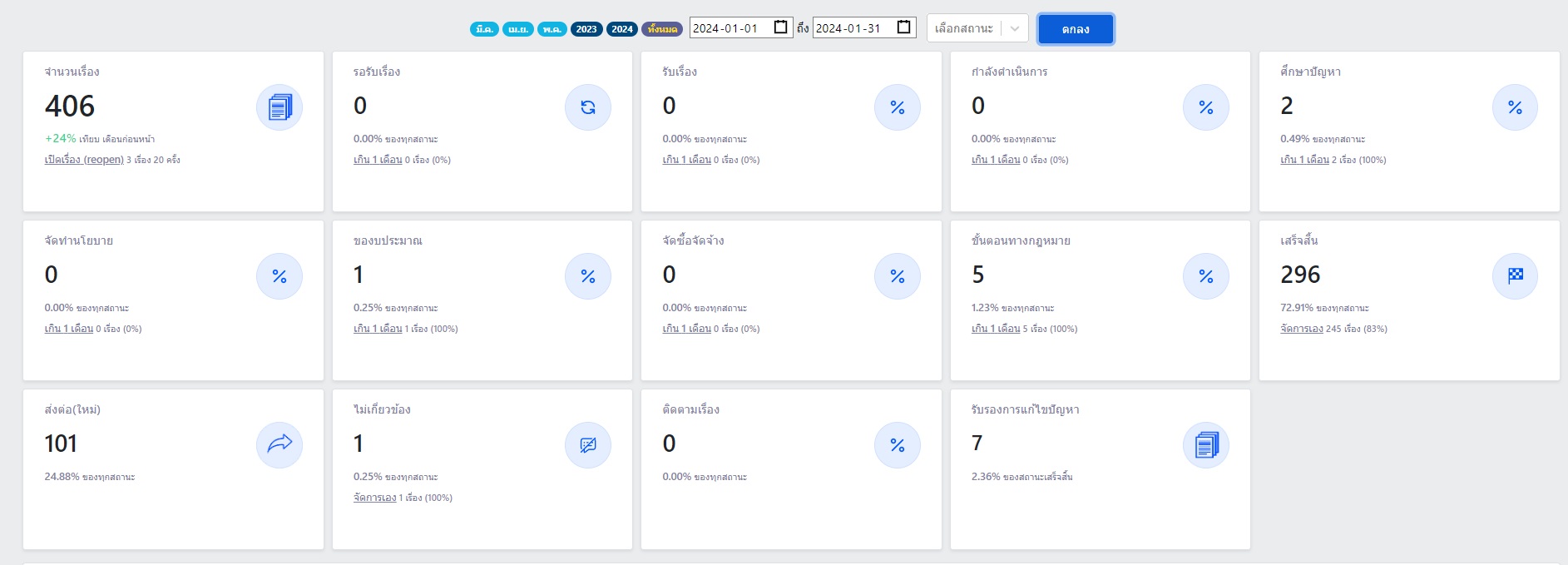Click the refresh icon in รอรับเรื่อง card

pos(588,107)
